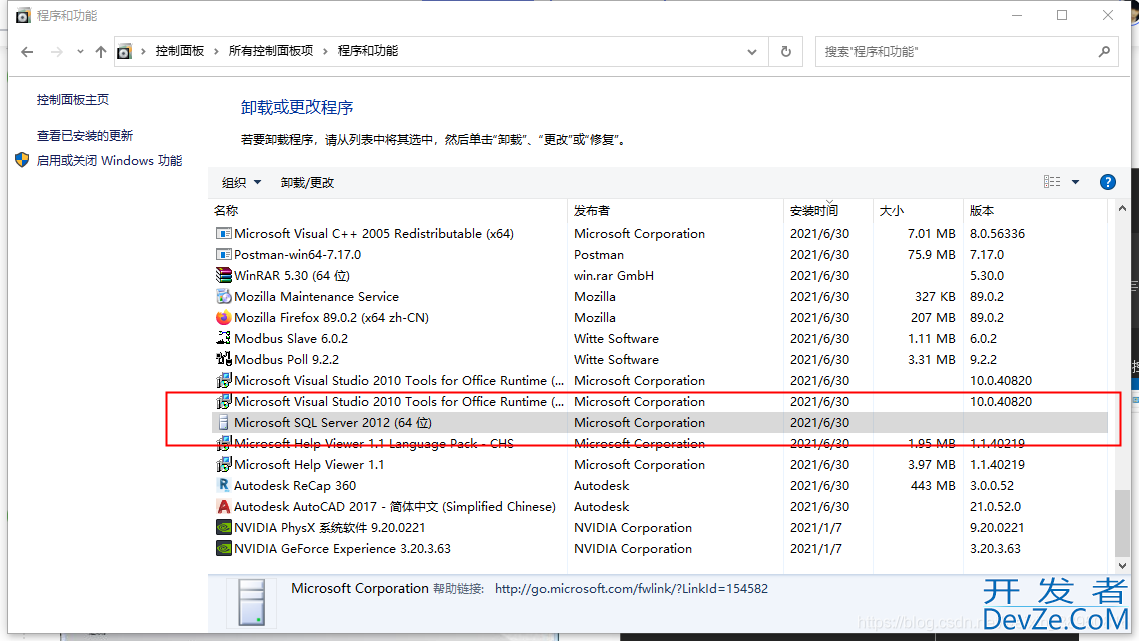
Task: Click the Mozilla Maintenance Service icon
Action: click(224, 297)
